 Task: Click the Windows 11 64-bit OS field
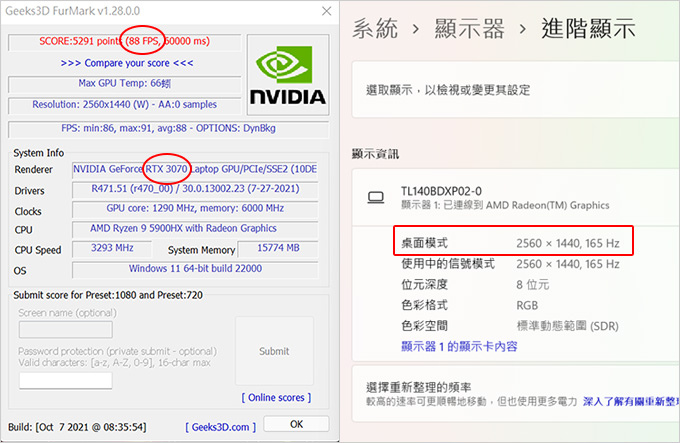point(195,269)
